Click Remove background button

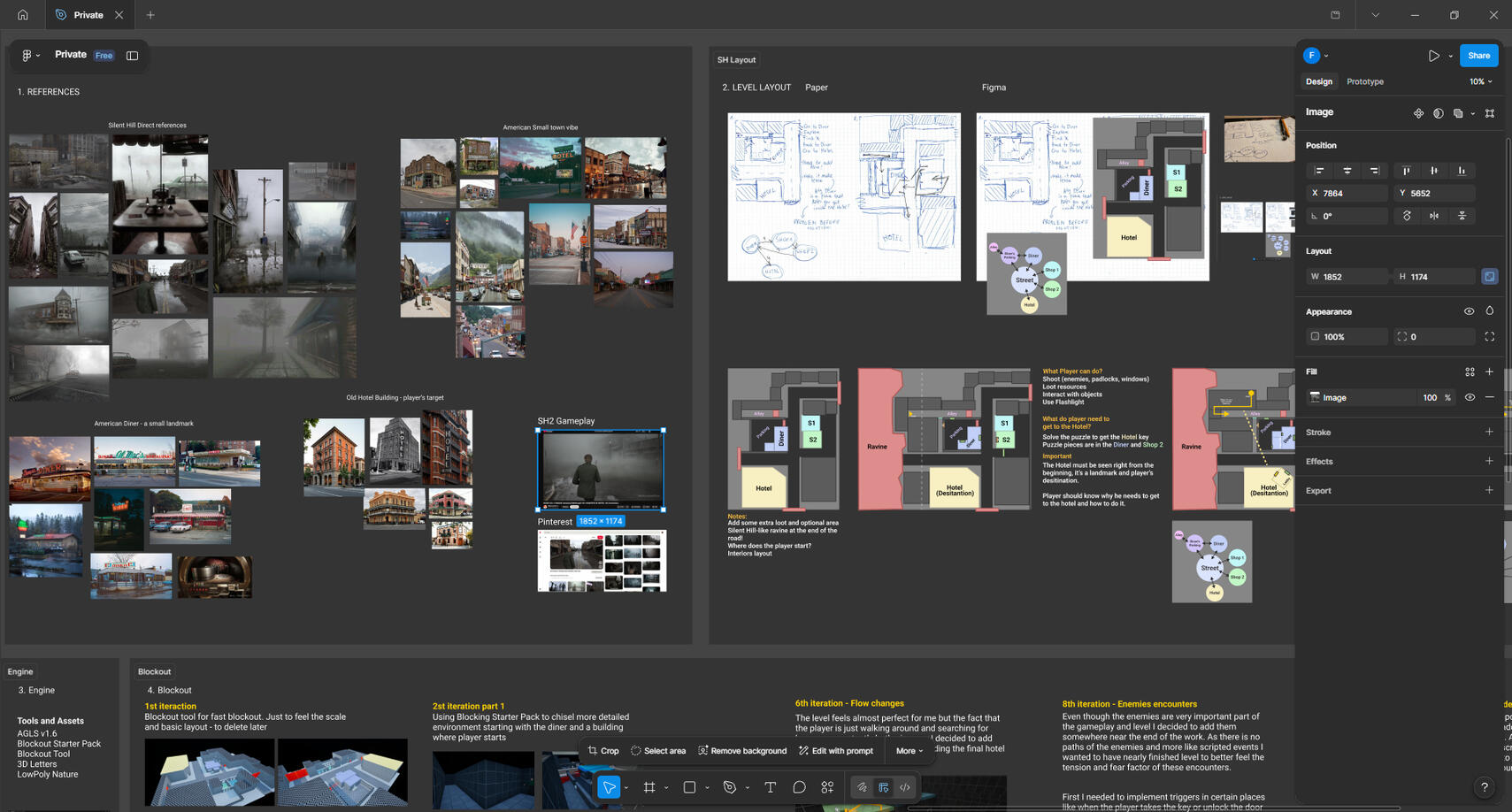741,751
